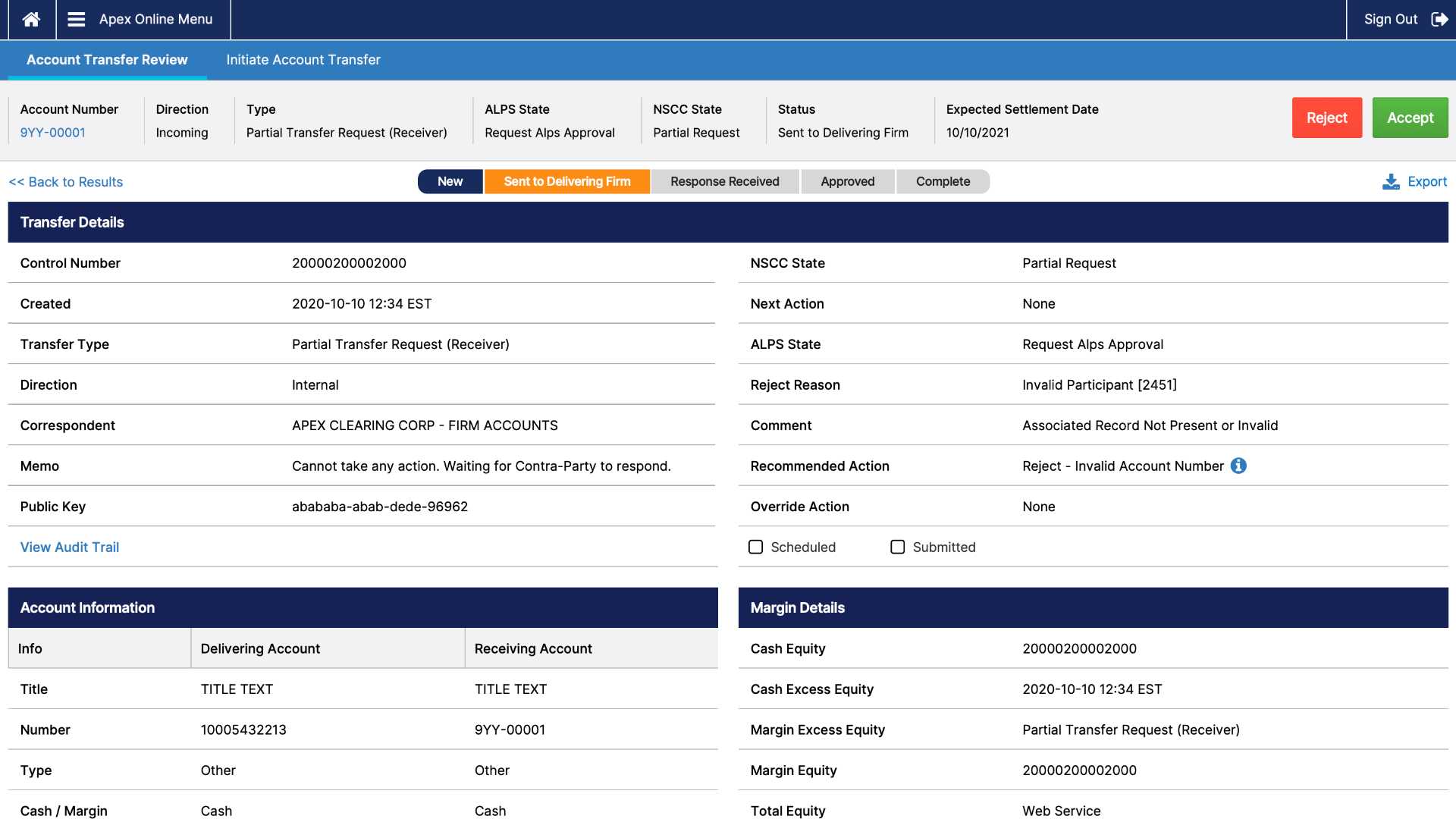Go back via Back to Results link
This screenshot has height=819, width=1456.
pos(66,182)
